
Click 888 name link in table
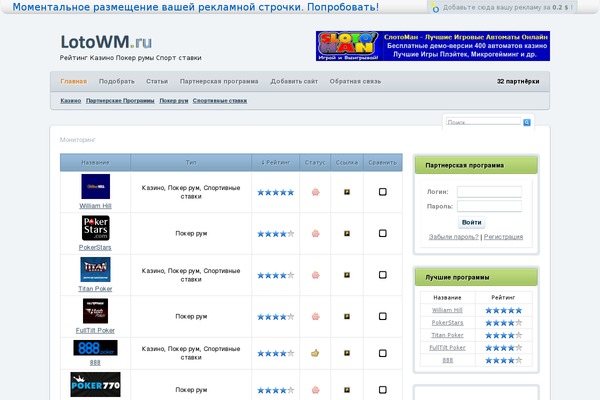point(95,362)
